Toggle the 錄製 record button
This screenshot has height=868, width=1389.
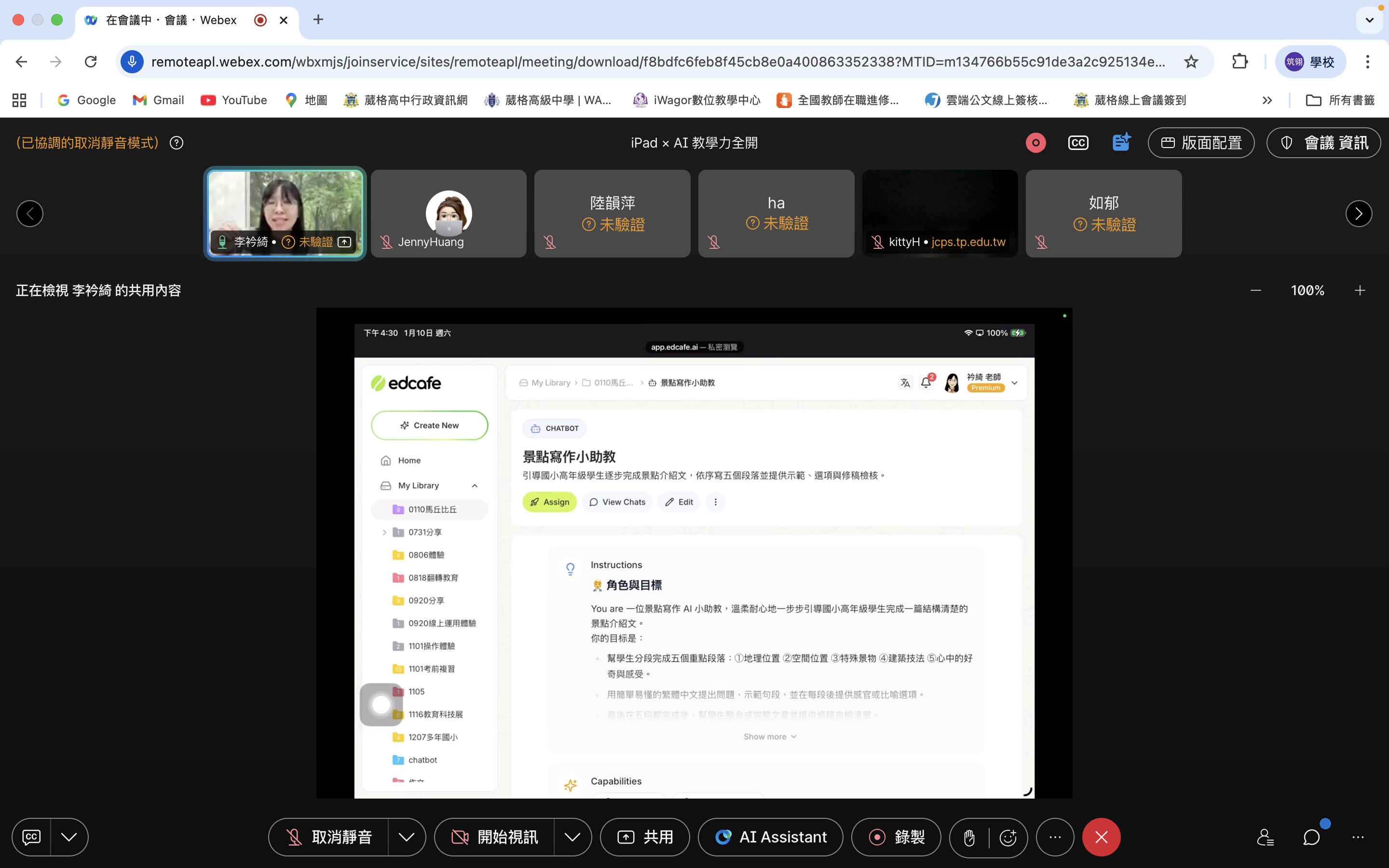tap(896, 838)
